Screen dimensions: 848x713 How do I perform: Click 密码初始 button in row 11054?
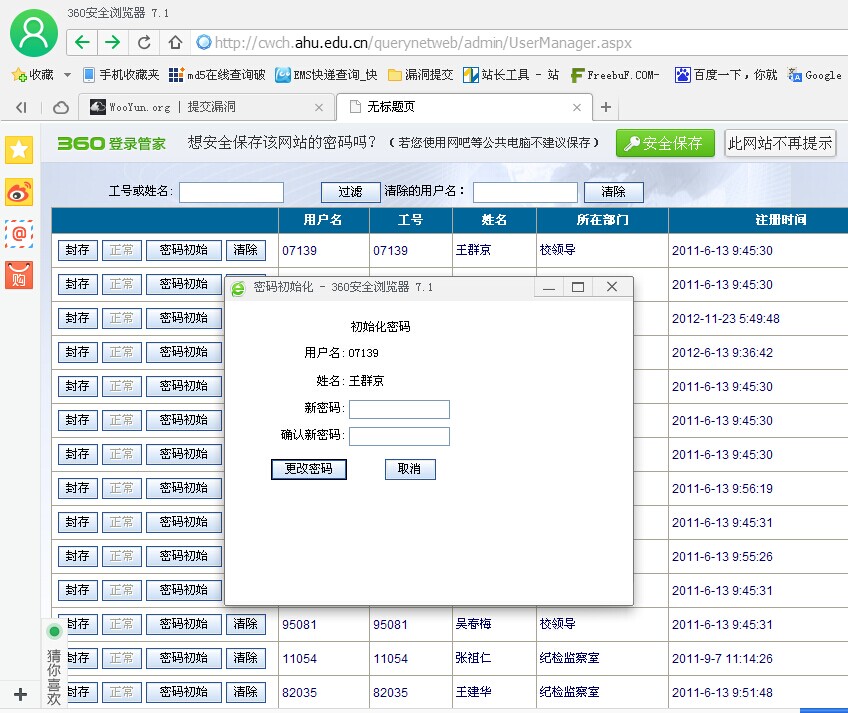click(184, 658)
